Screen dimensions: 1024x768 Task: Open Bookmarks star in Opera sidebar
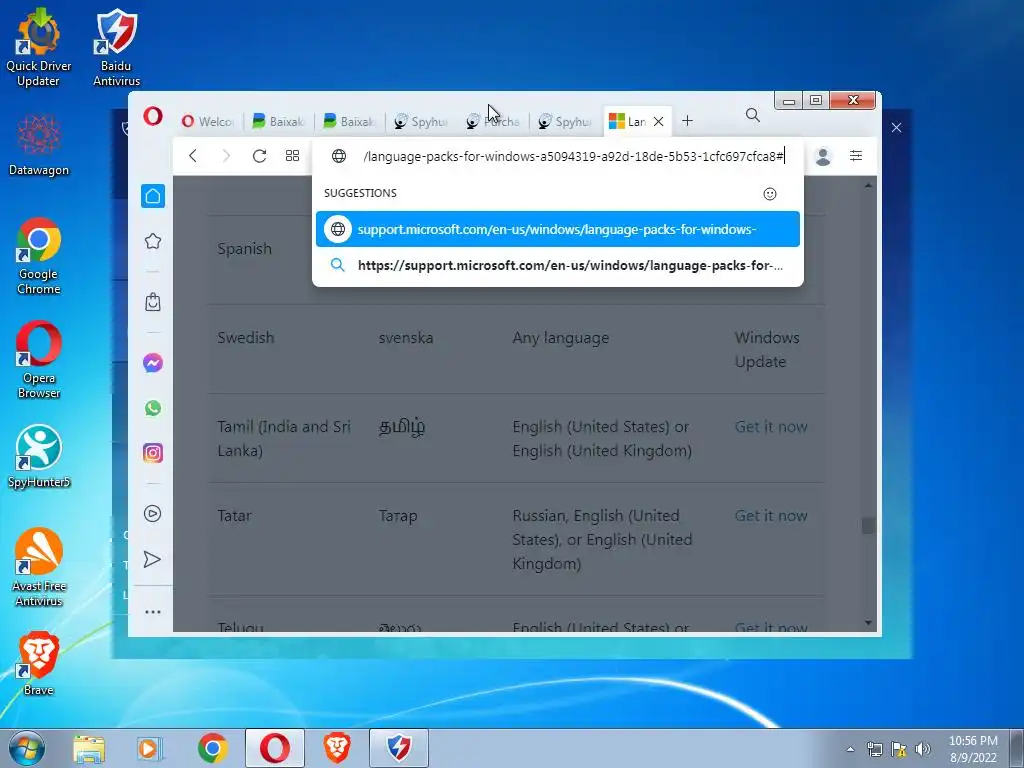pyautogui.click(x=153, y=242)
